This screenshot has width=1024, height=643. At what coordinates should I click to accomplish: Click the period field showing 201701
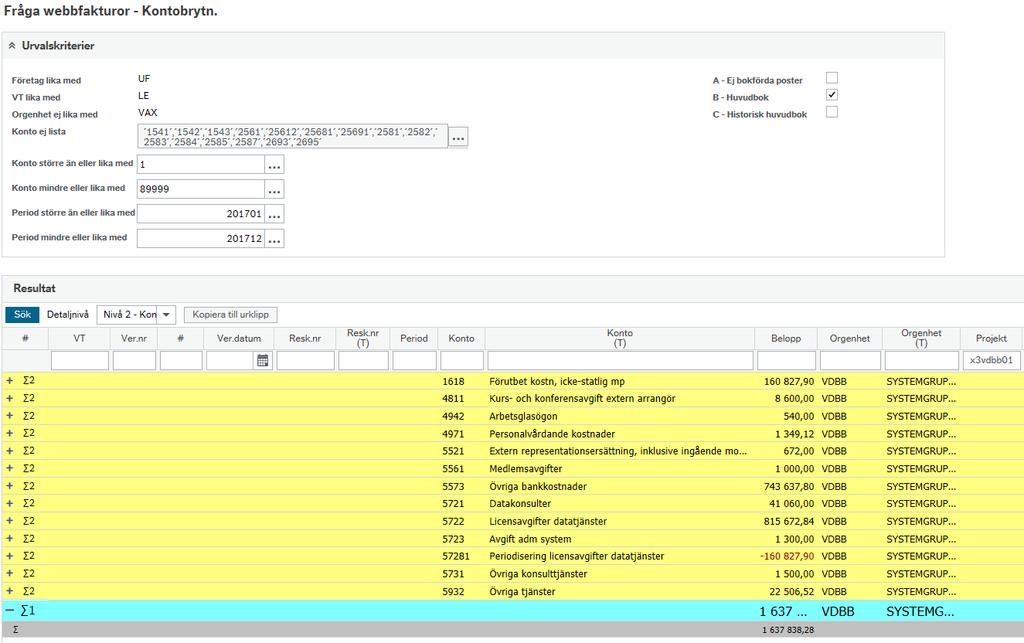click(x=200, y=214)
